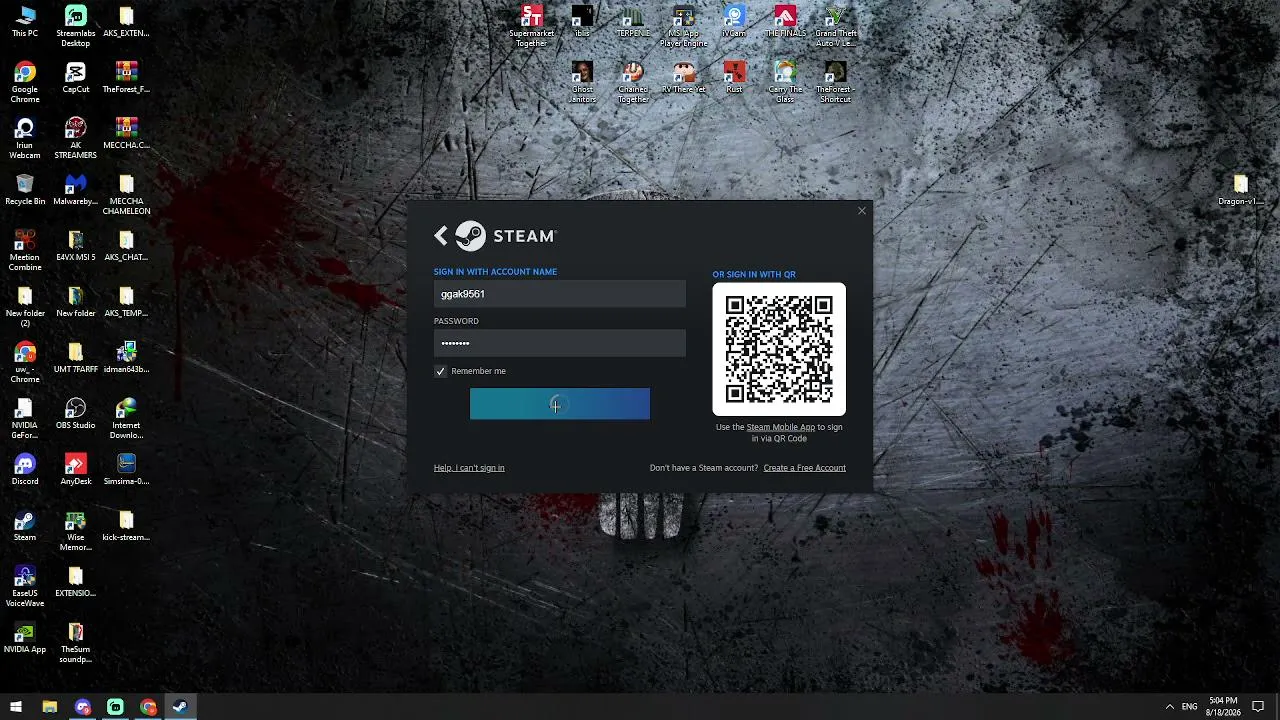Select the Dragon-v1 folder icon
This screenshot has height=720, width=1280.
(x=1241, y=190)
